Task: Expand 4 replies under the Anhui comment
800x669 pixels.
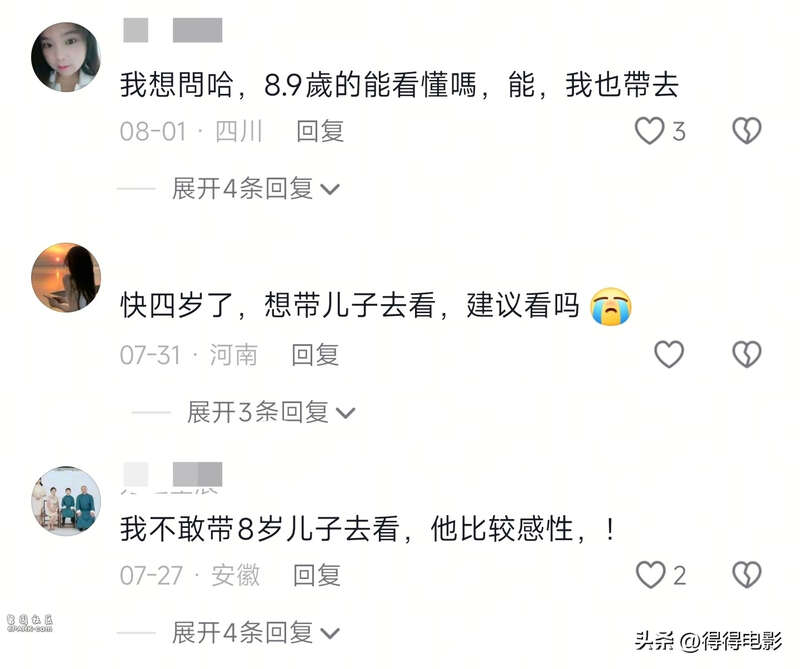Action: pos(255,633)
